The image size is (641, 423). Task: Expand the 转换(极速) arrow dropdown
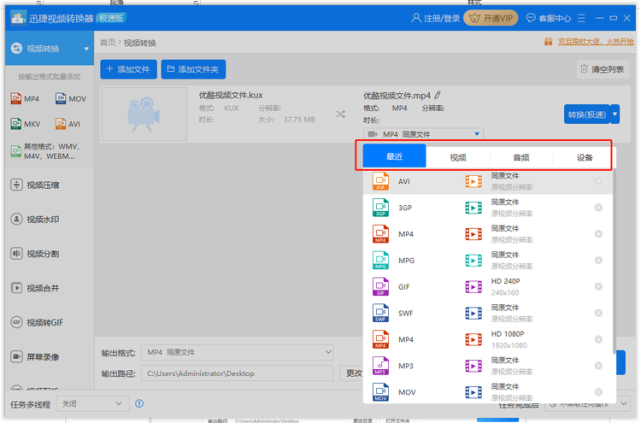615,114
